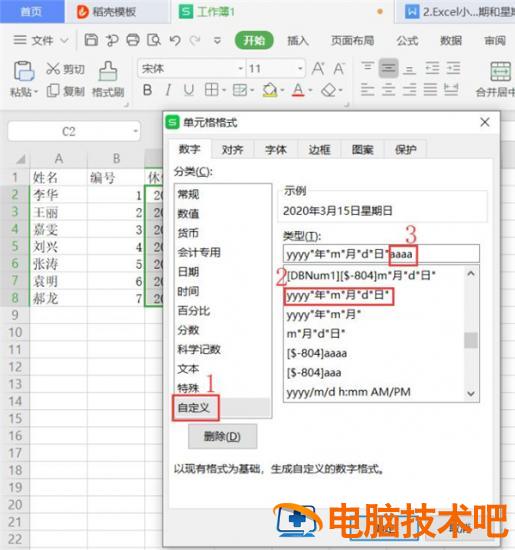Apply bottom vertical alignment icon
This screenshot has height=550, width=515.
(x=409, y=69)
